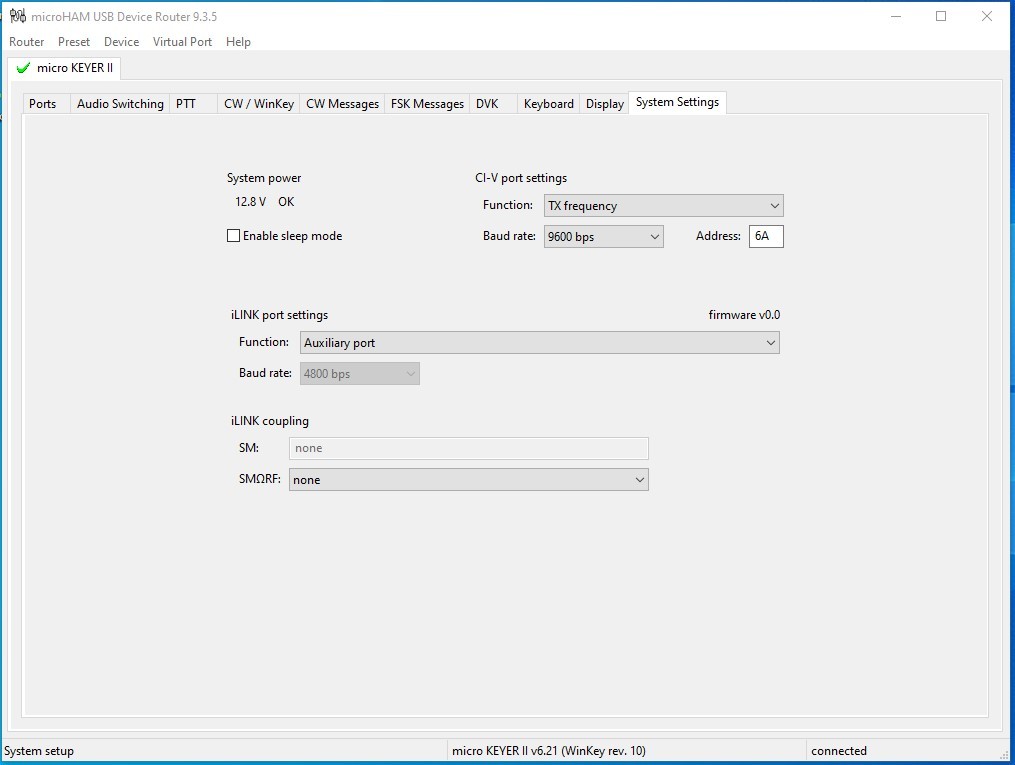Select the CW Messages tab

342,104
